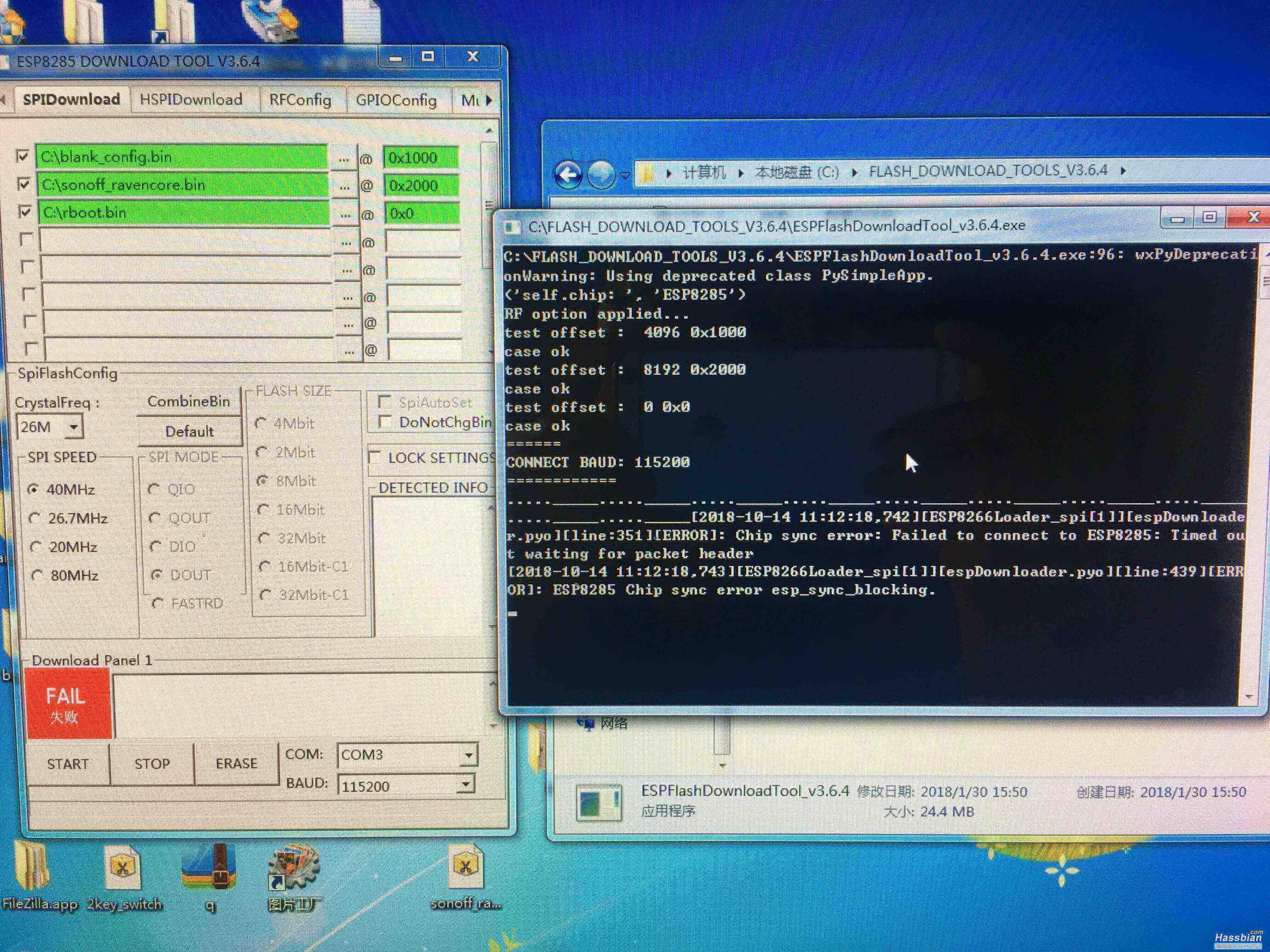The width and height of the screenshot is (1270, 952).
Task: Click 计算机 in Explorer address bar
Action: (704, 172)
